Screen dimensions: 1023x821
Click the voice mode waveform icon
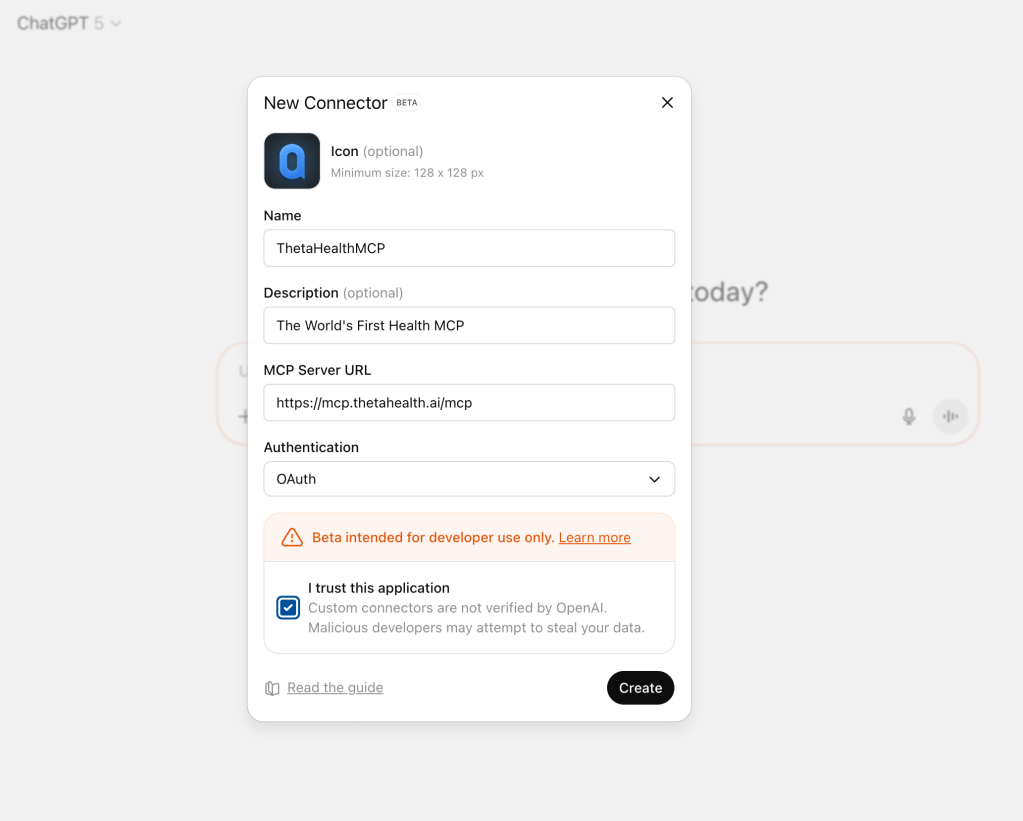point(951,416)
